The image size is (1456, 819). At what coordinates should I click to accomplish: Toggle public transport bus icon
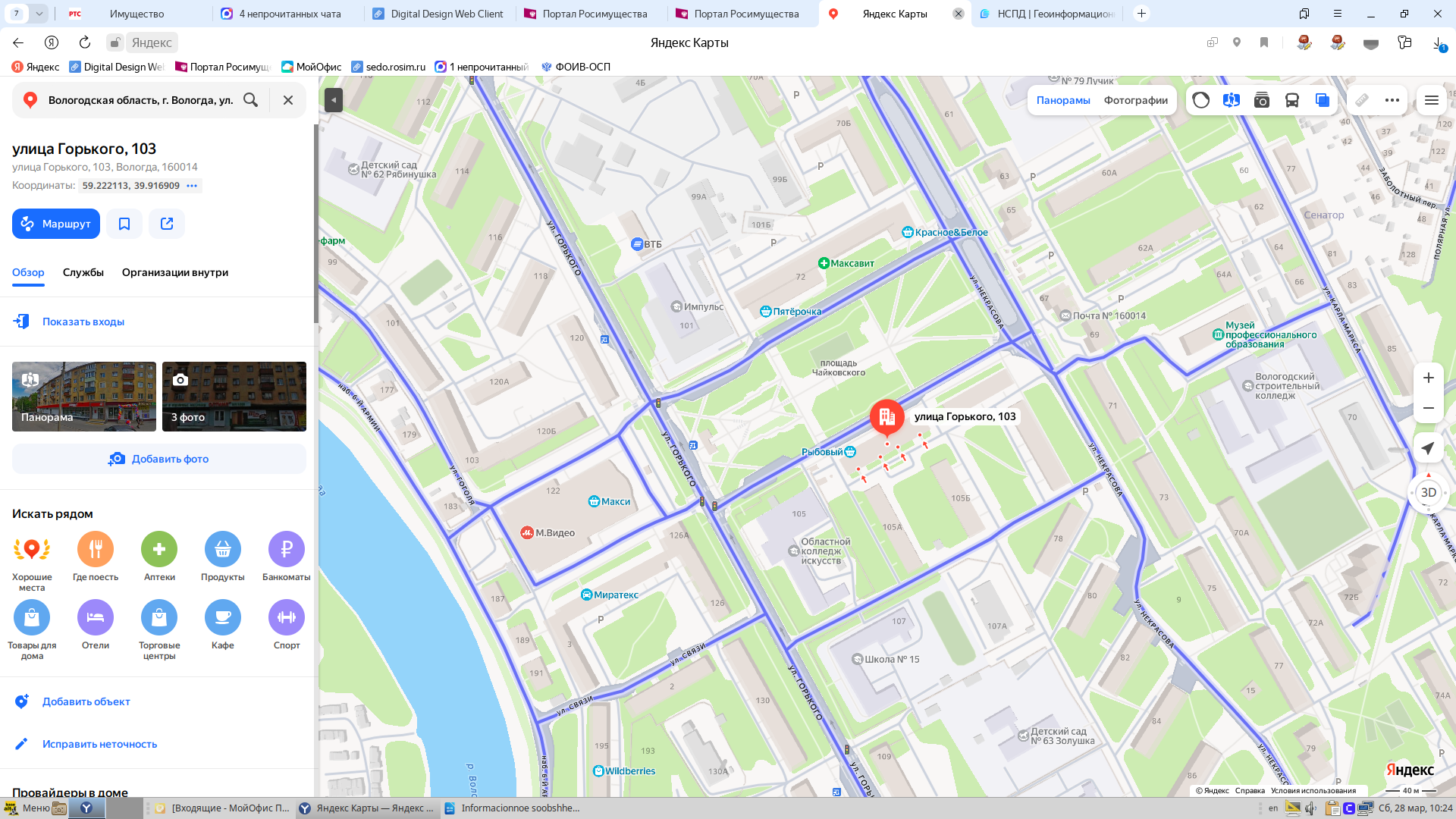[x=1292, y=100]
